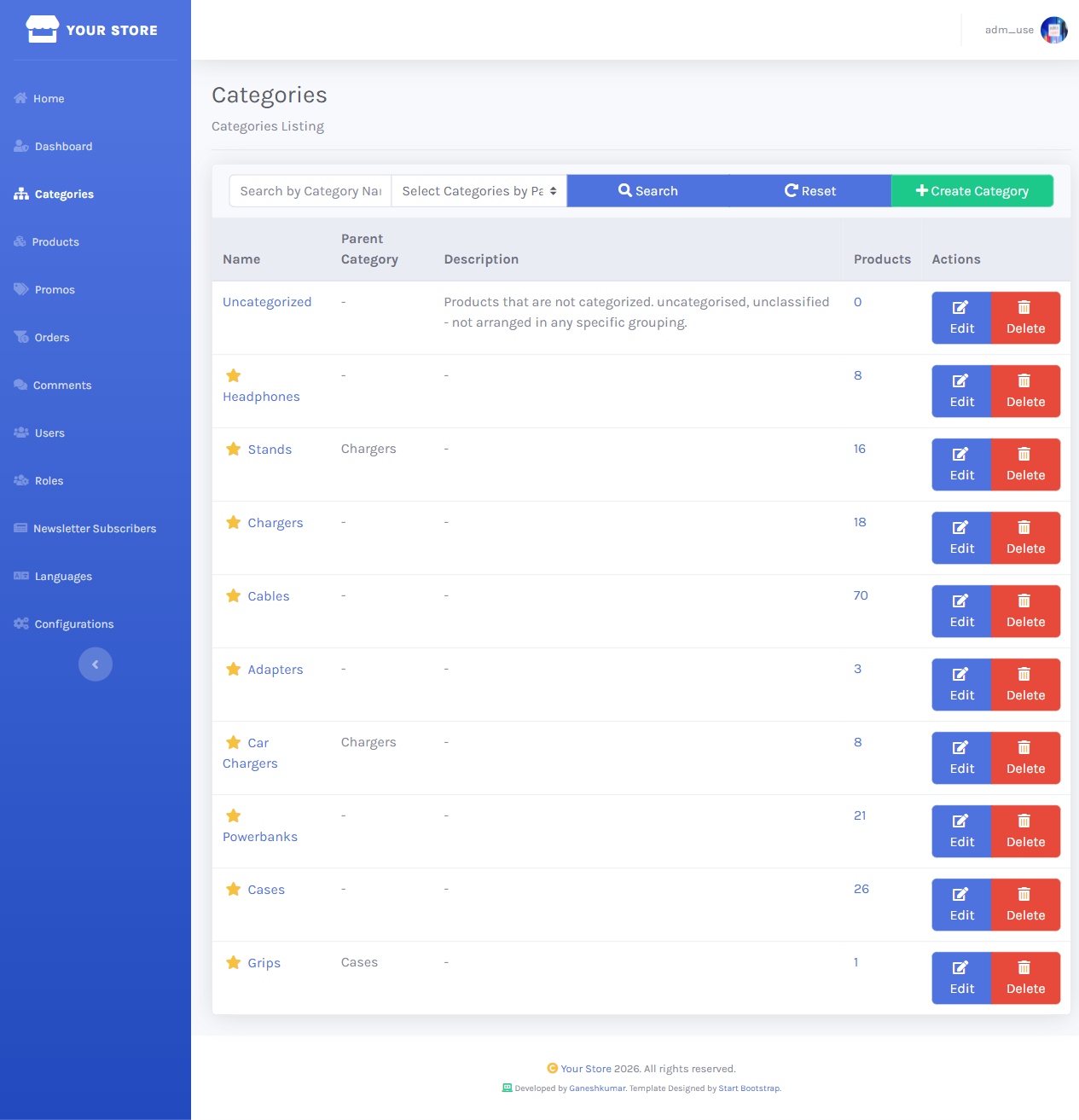This screenshot has width=1079, height=1120.
Task: Click the 70 products count for Cables
Action: (861, 595)
